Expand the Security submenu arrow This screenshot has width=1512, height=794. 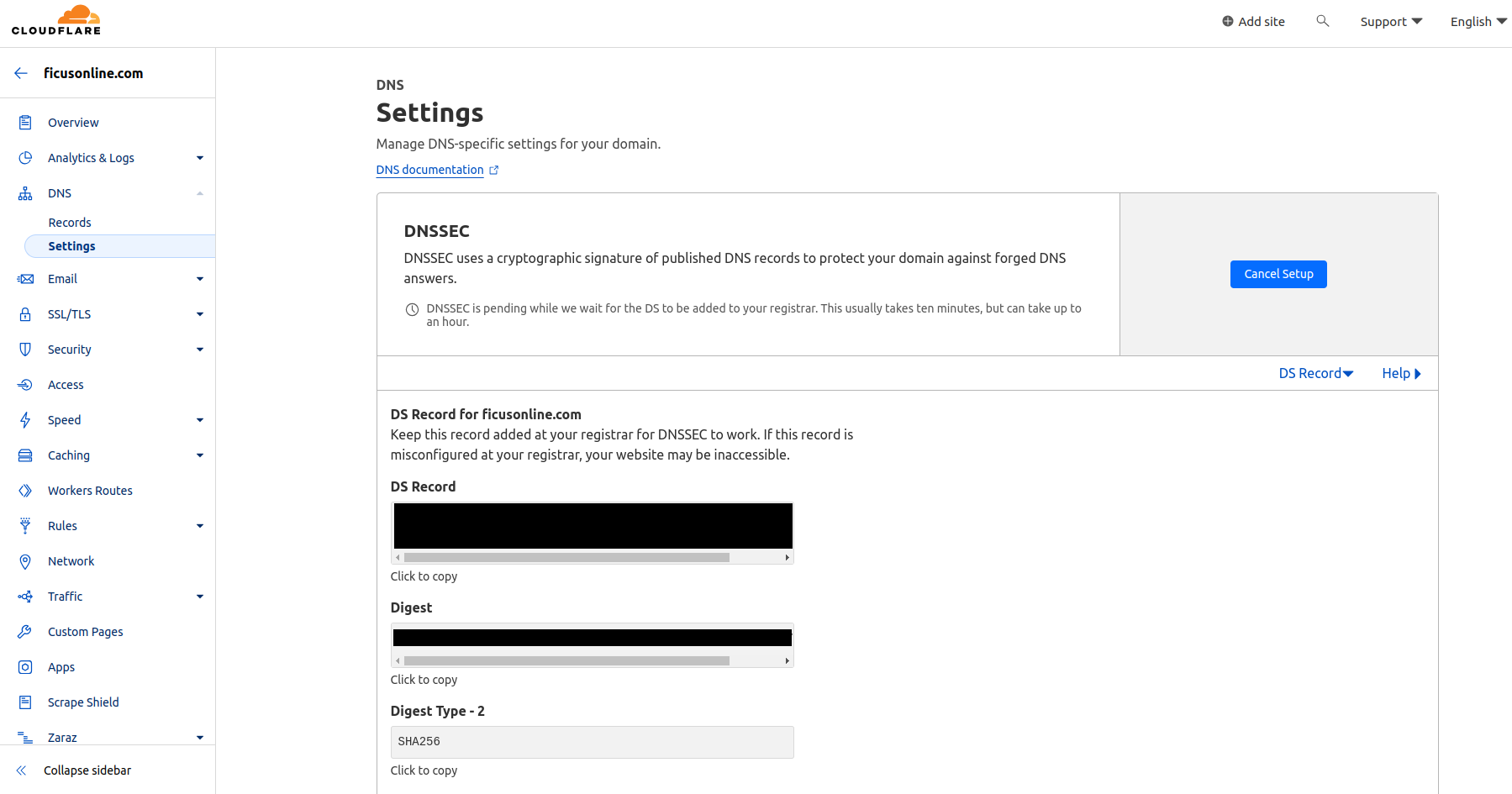(x=200, y=350)
